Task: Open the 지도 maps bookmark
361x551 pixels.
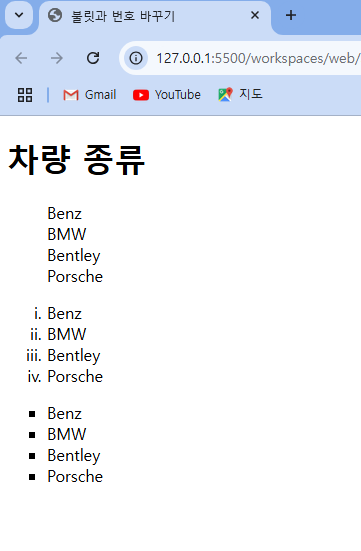Action: pos(240,95)
